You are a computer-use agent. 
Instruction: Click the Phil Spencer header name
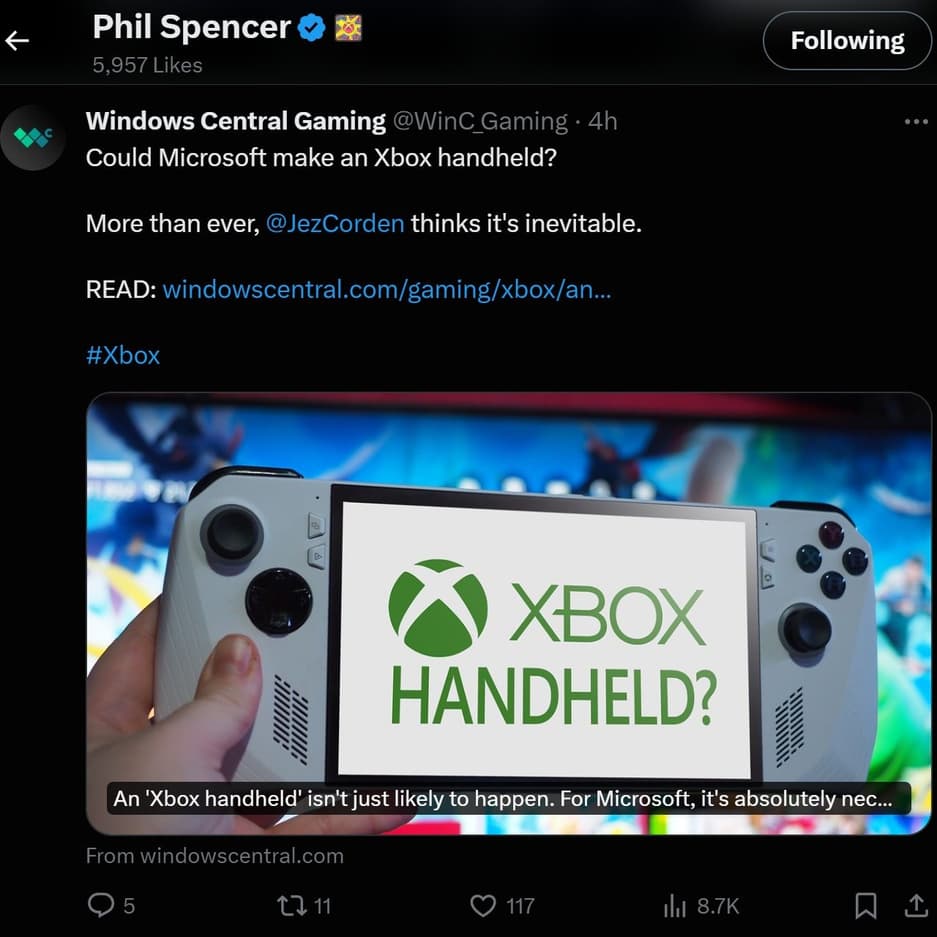[x=191, y=28]
